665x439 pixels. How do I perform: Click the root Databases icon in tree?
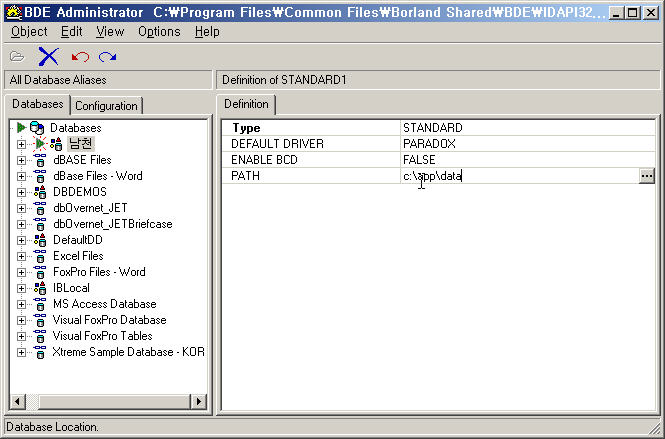click(x=37, y=128)
